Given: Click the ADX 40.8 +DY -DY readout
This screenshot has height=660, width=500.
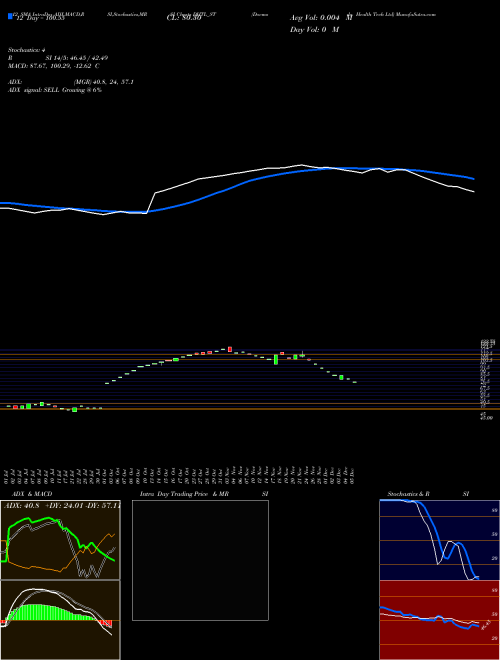Looking at the screenshot, I should click(x=62, y=505).
